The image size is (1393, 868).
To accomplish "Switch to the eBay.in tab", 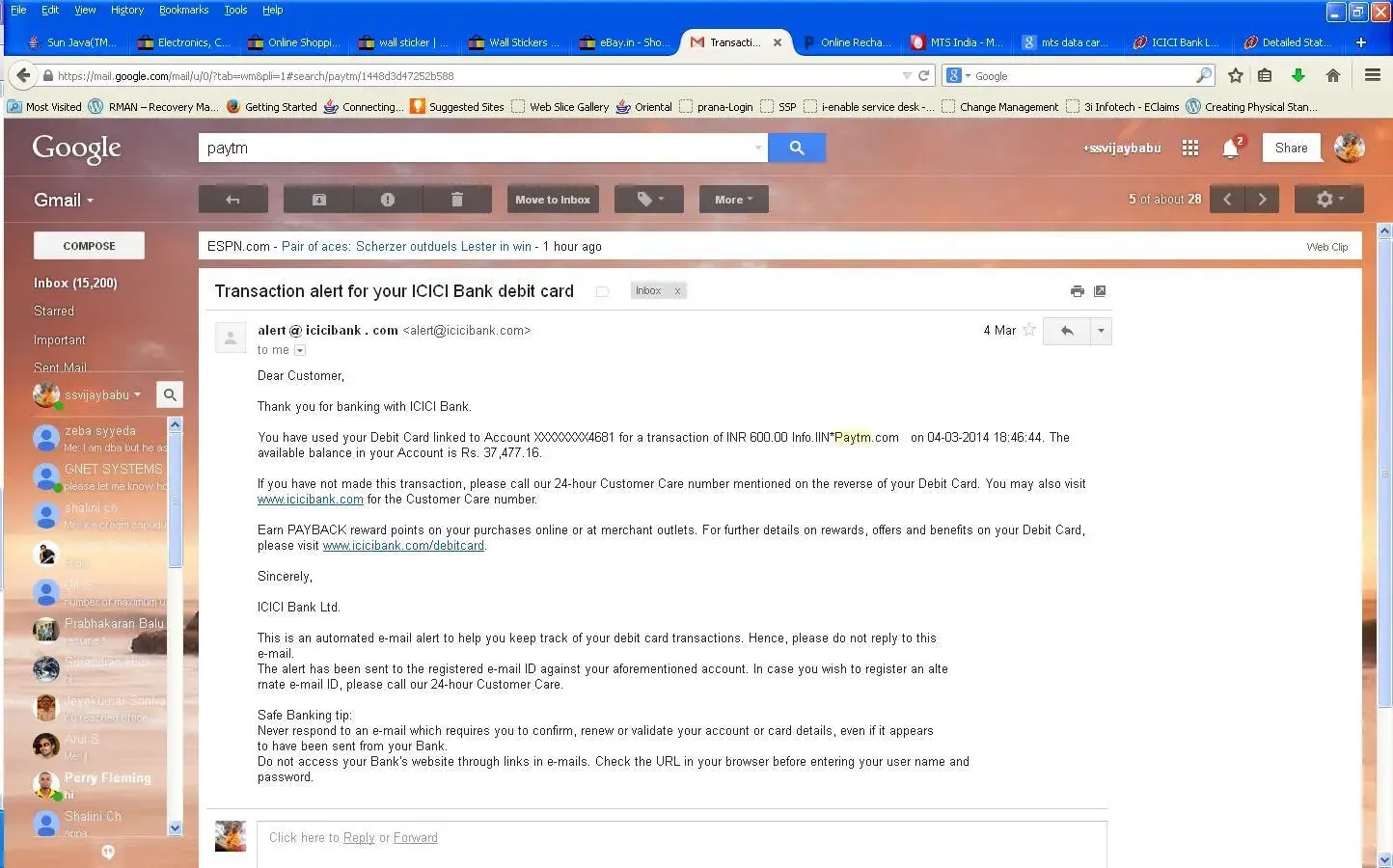I will 625,42.
